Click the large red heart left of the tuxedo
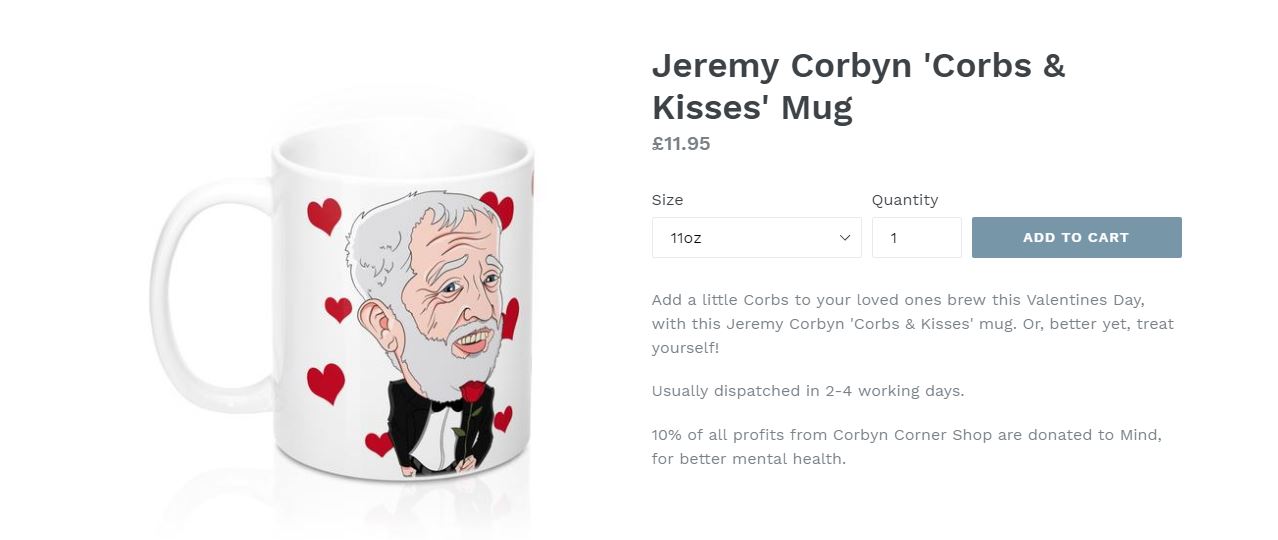The image size is (1278, 540). coord(326,383)
